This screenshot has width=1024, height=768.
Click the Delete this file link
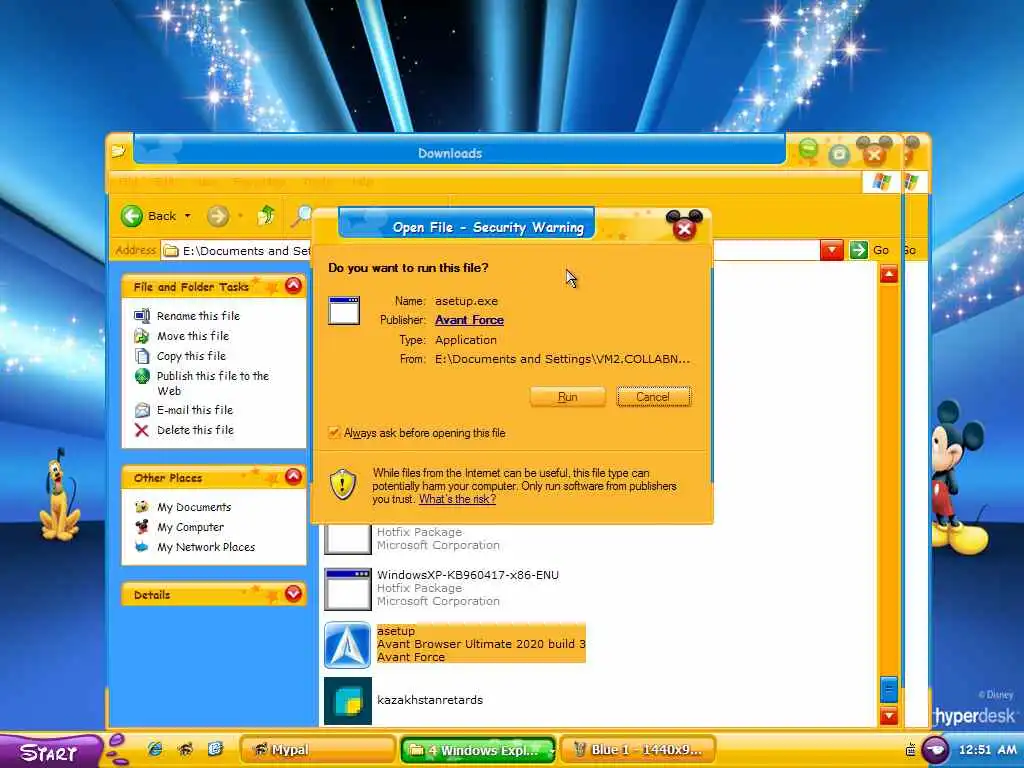(x=195, y=430)
